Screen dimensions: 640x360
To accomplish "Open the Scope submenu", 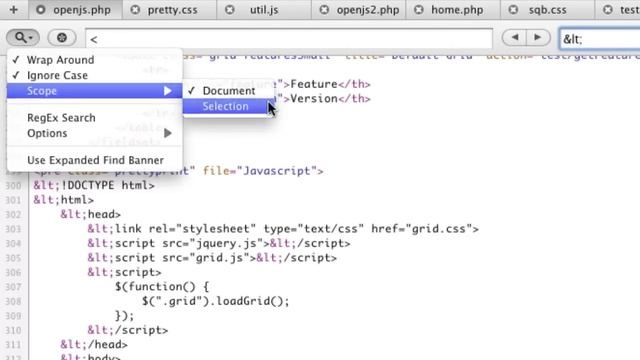I will click(x=95, y=91).
